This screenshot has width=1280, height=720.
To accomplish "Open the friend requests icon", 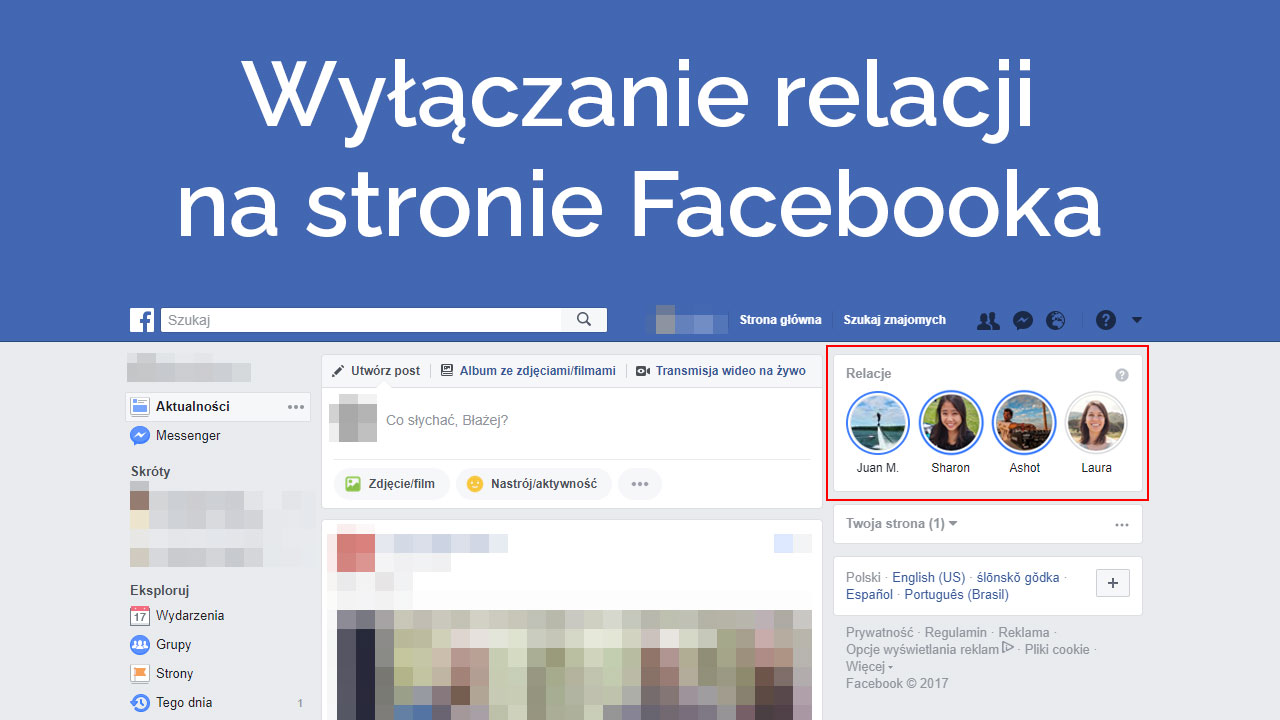I will click(x=988, y=320).
